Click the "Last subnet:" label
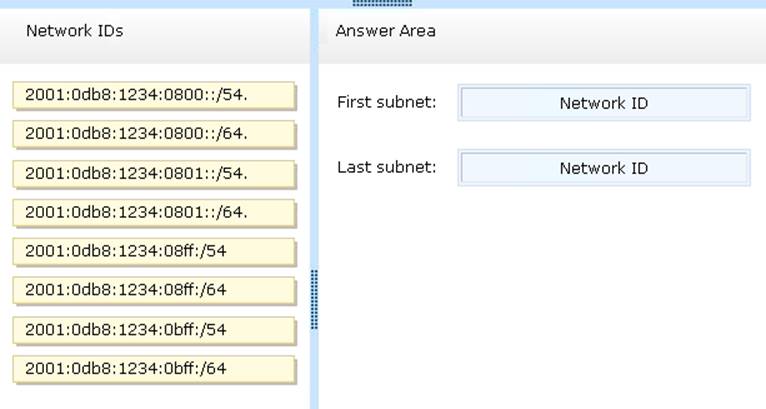Screen dimensions: 766x409 386,167
